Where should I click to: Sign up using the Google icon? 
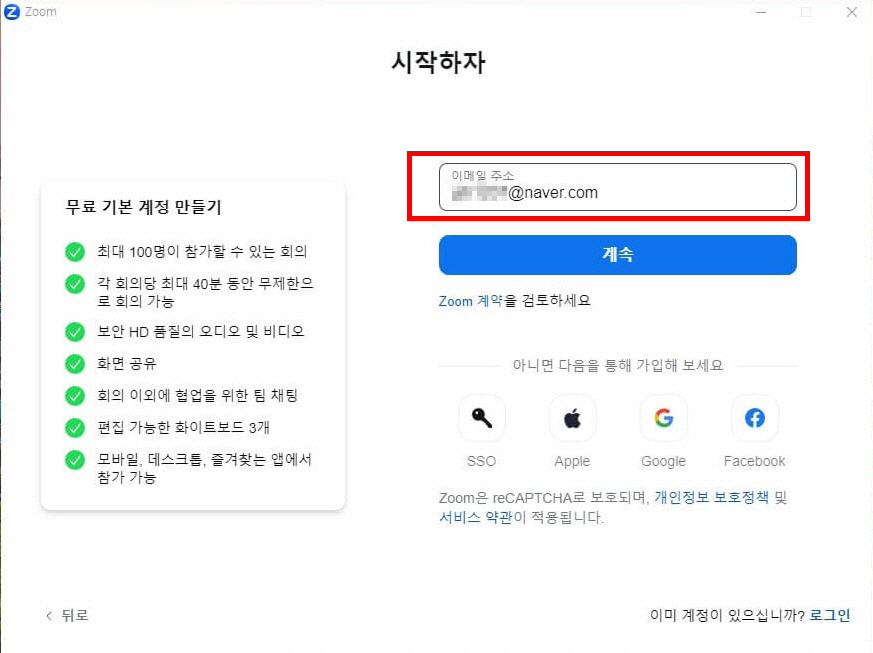pyautogui.click(x=663, y=418)
